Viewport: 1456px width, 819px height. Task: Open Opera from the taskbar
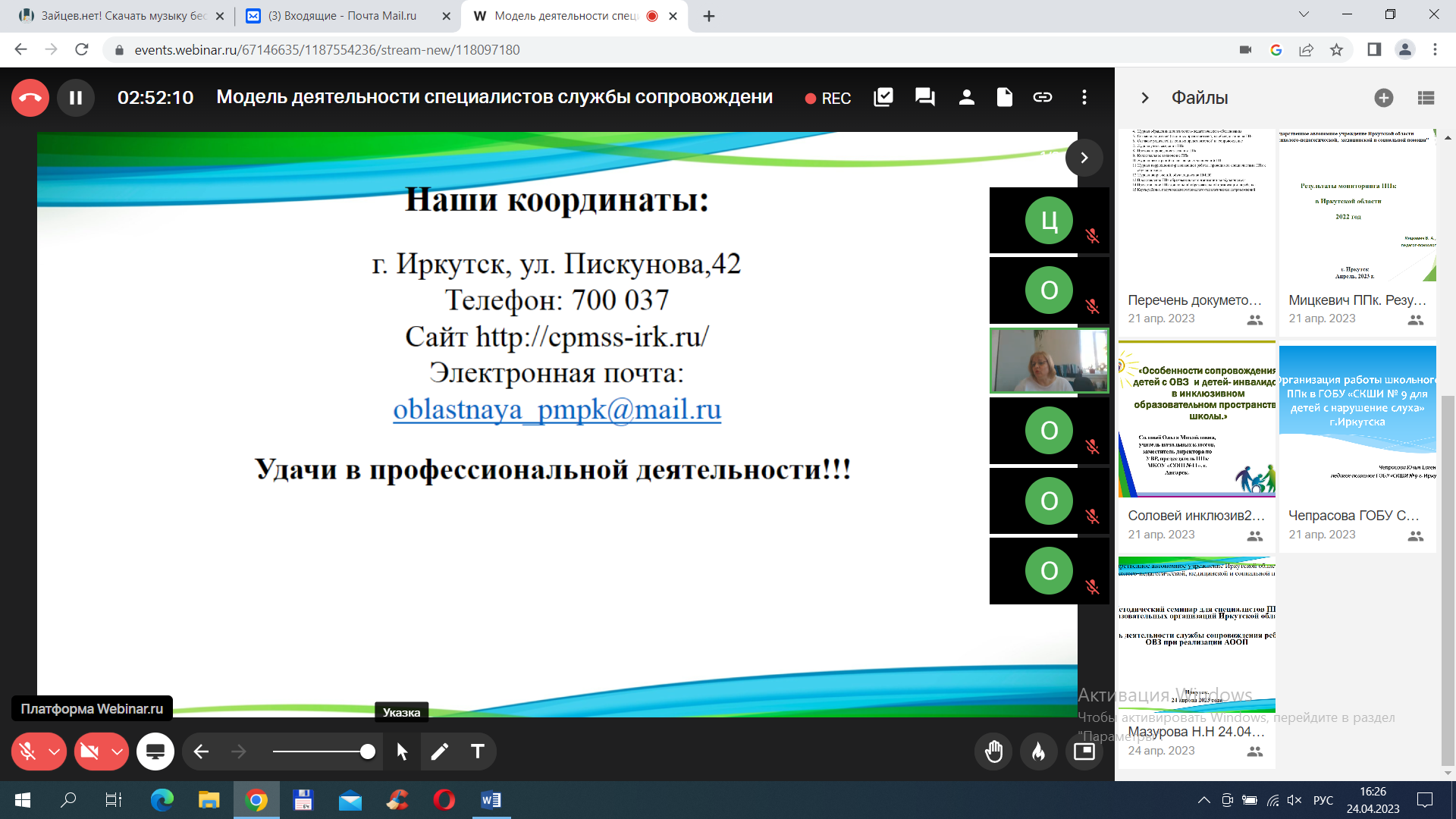pyautogui.click(x=444, y=800)
